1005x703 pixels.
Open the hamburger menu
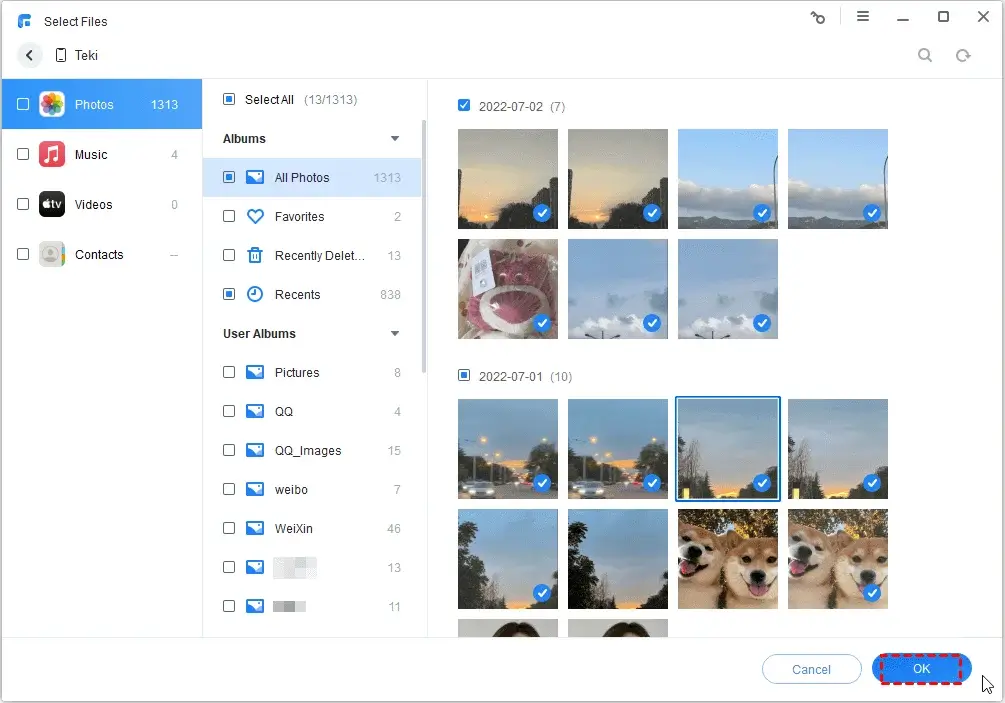[x=864, y=17]
